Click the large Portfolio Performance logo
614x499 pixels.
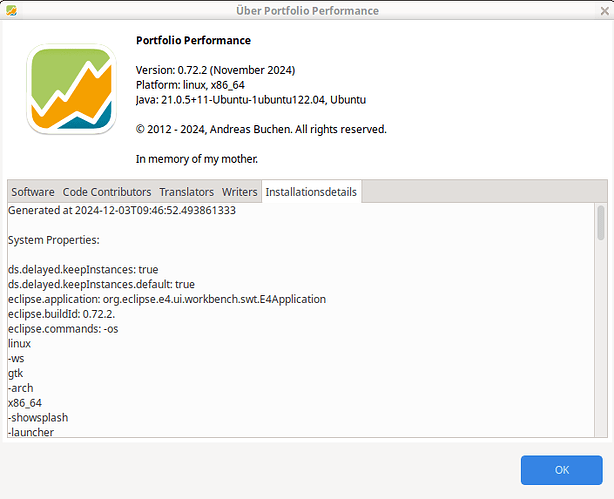pos(71,89)
